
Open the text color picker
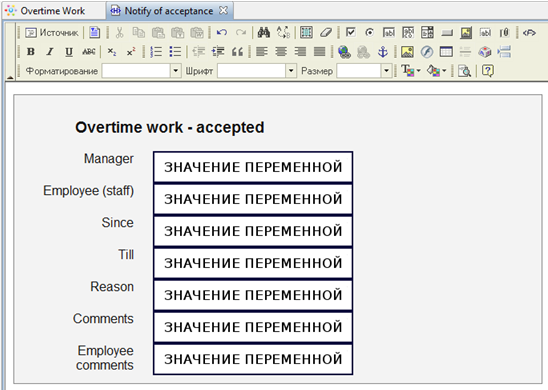[410, 71]
